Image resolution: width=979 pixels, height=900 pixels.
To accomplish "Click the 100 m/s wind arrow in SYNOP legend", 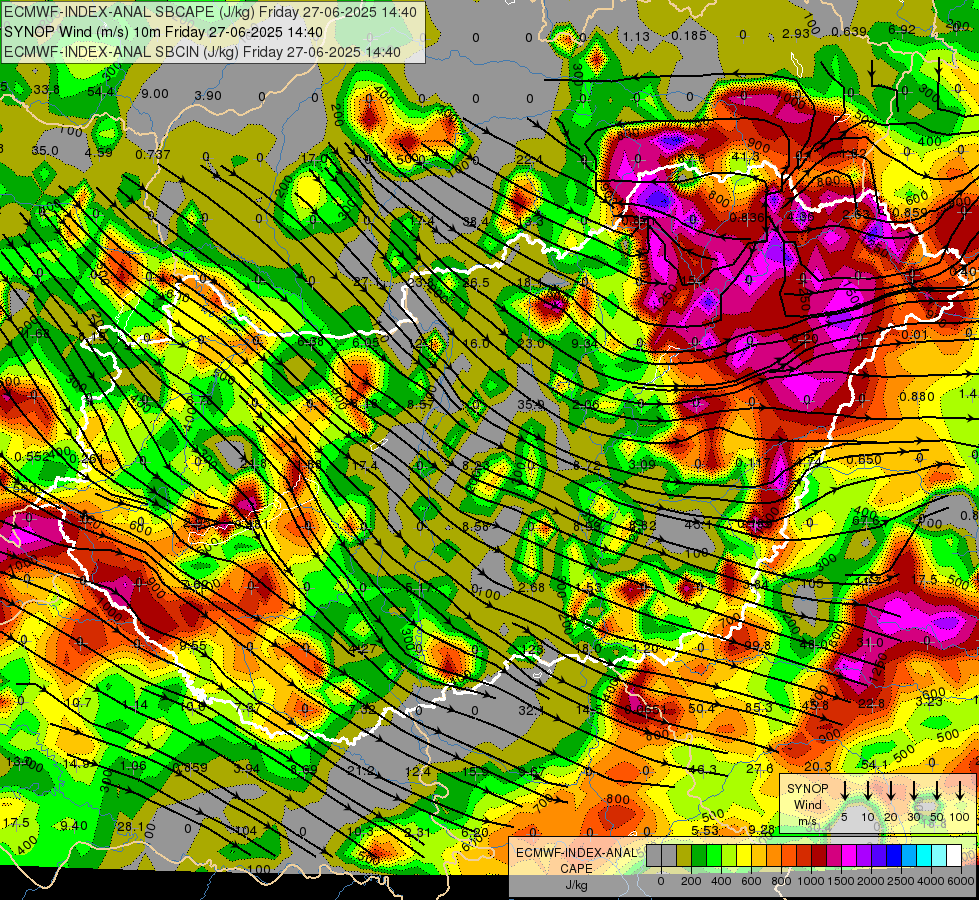I will (x=960, y=791).
